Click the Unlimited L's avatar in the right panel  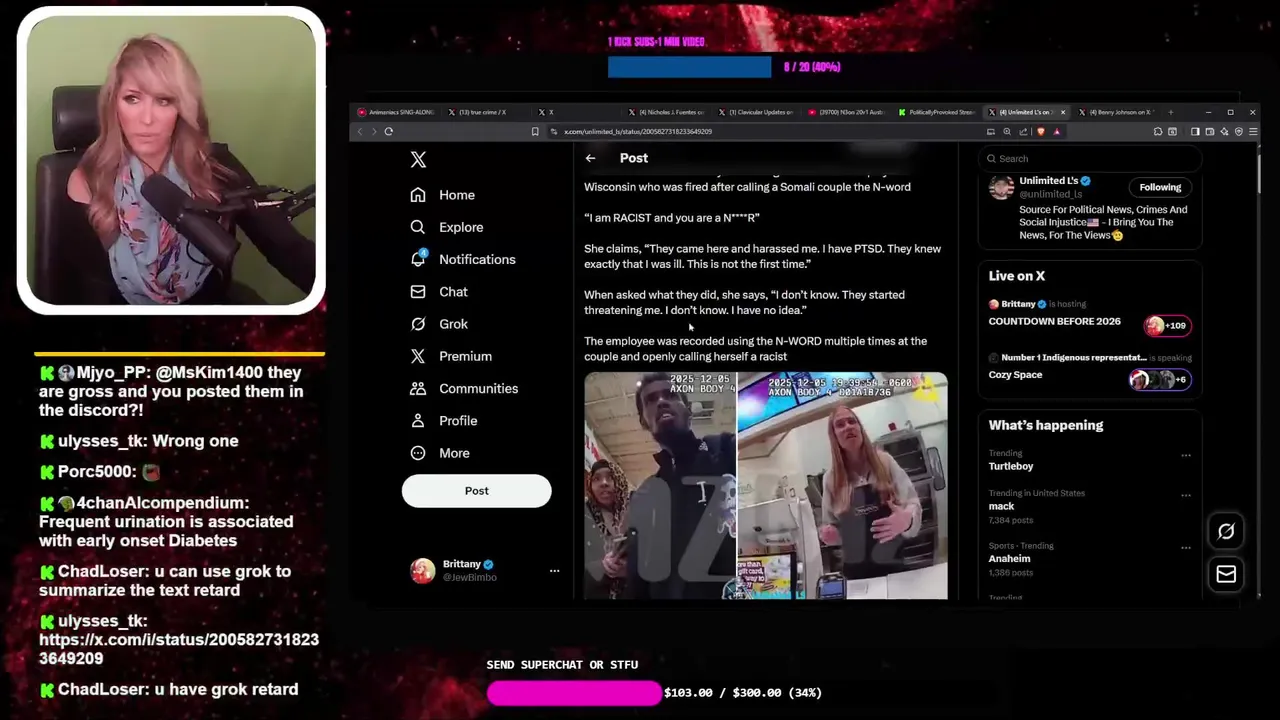[1001, 188]
